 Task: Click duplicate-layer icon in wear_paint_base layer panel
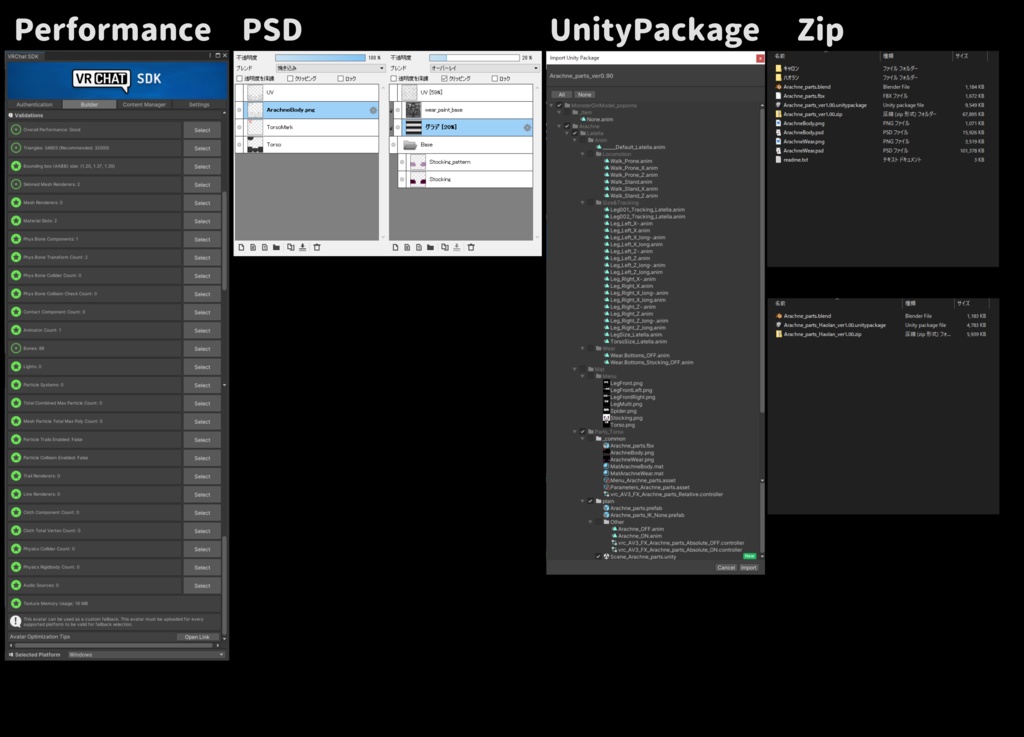(x=445, y=247)
